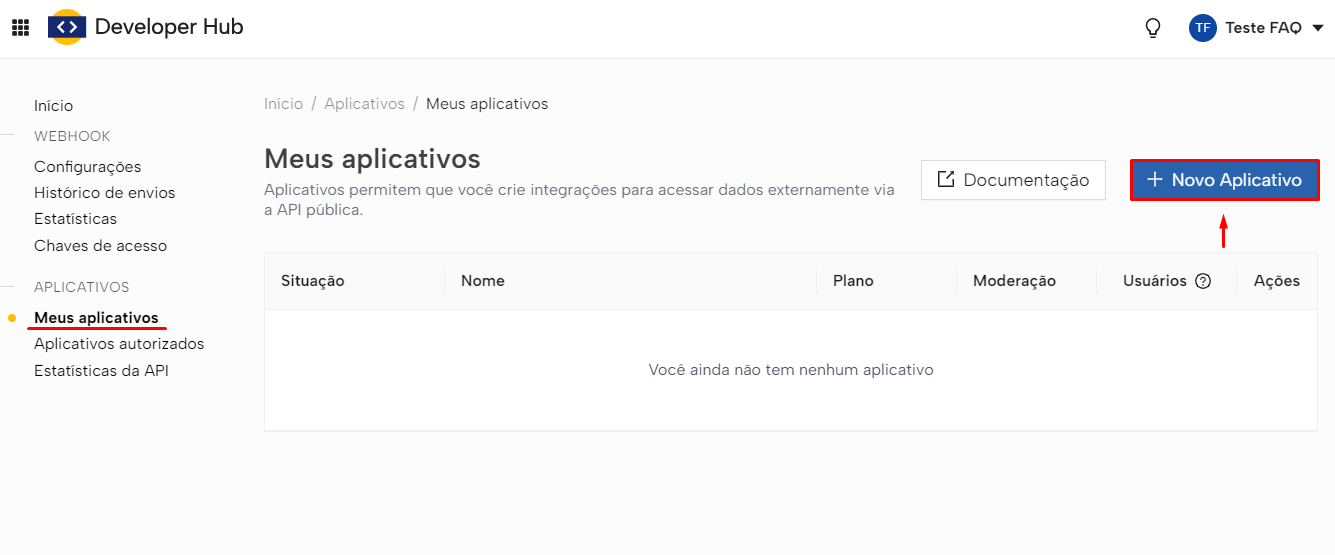
Task: Open webhook Estatísticas in sidebar
Action: point(75,219)
